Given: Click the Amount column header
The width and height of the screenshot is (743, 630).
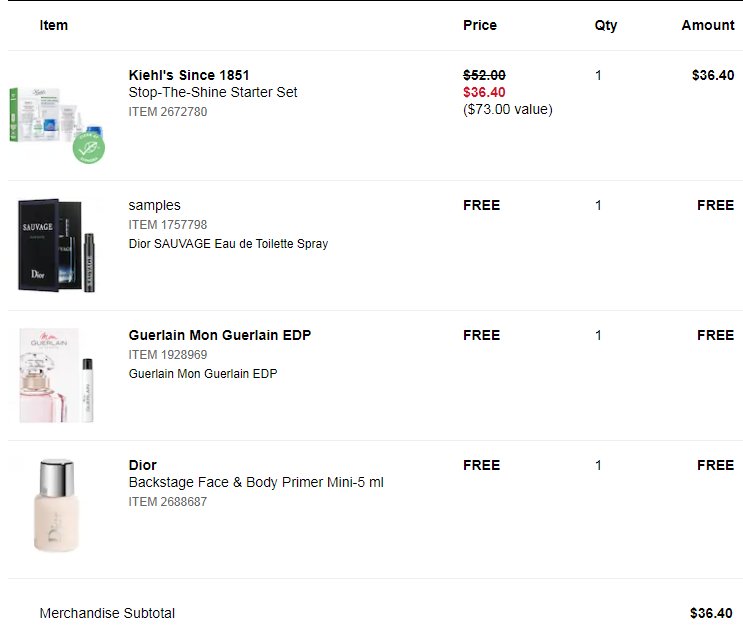Looking at the screenshot, I should [708, 25].
